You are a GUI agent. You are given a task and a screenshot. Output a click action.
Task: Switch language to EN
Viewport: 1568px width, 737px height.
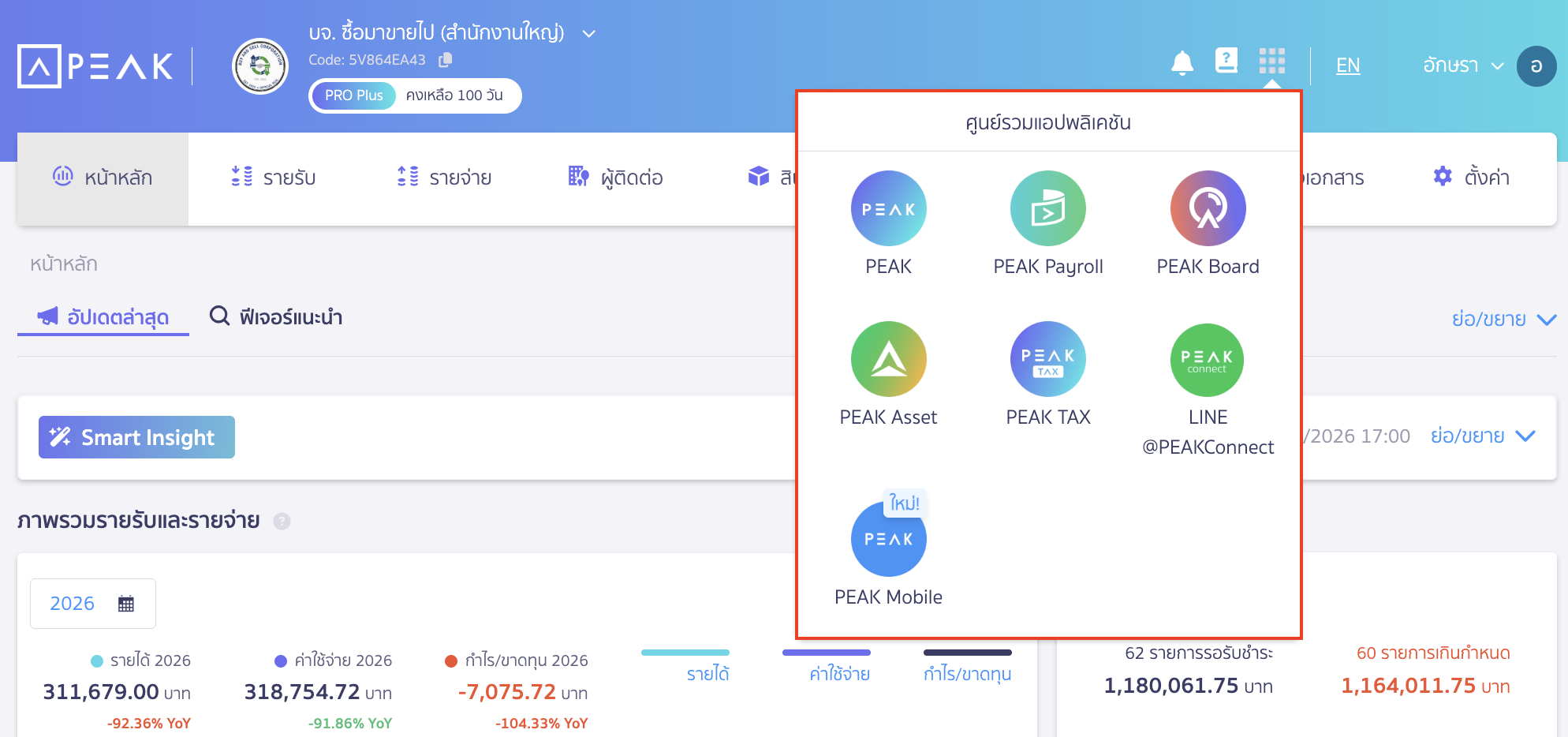[1348, 65]
